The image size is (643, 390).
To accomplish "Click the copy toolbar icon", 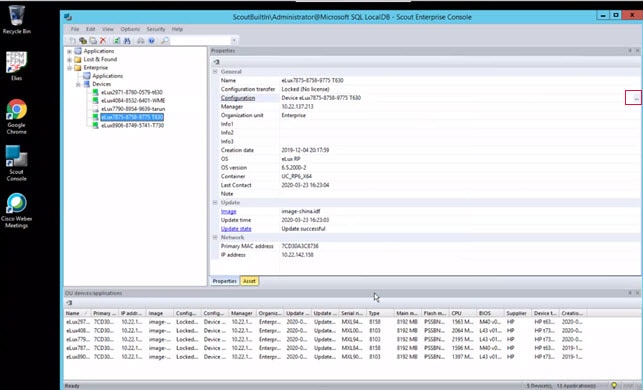I will 83,40.
